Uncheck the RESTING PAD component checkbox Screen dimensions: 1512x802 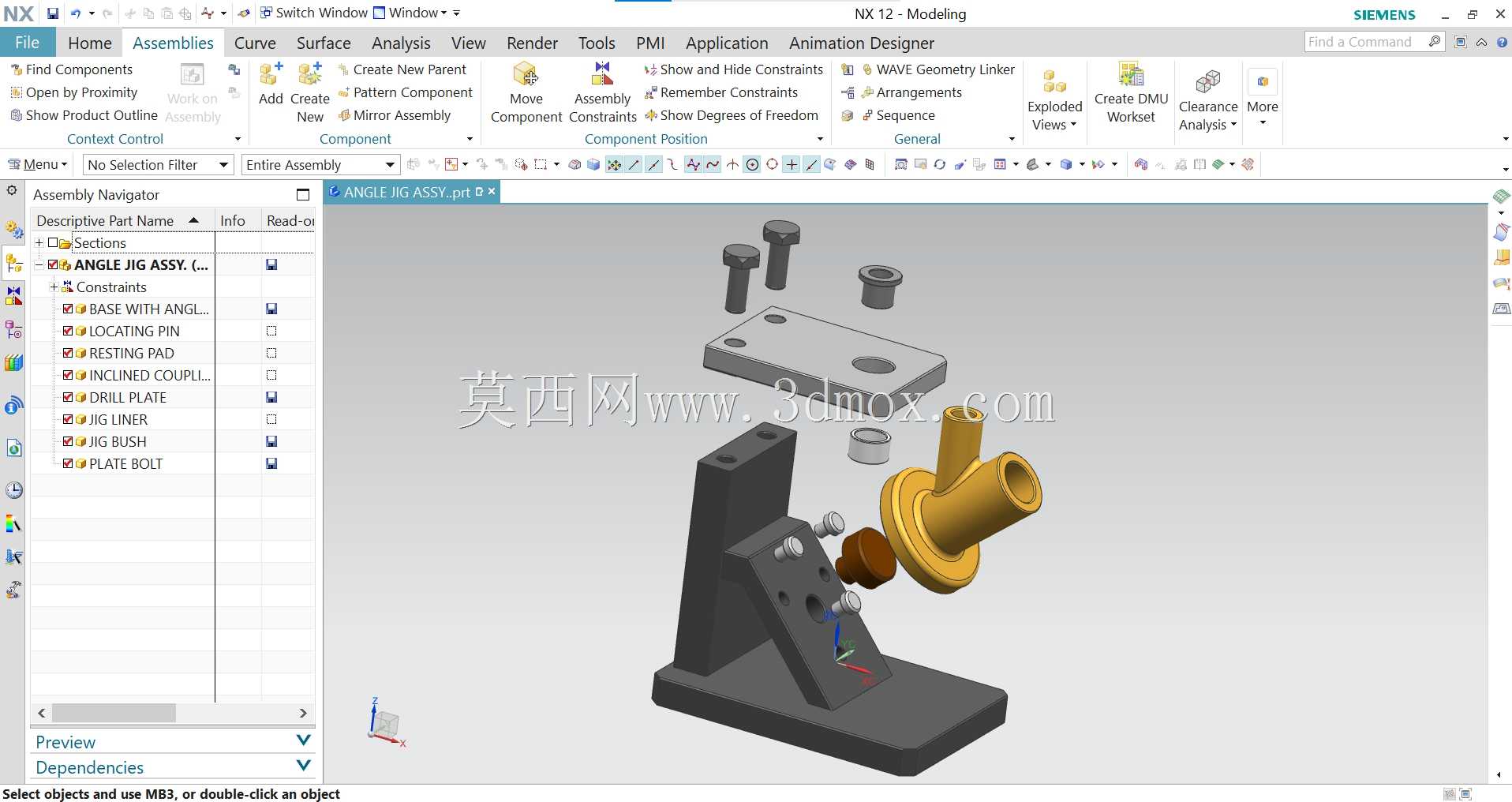68,353
